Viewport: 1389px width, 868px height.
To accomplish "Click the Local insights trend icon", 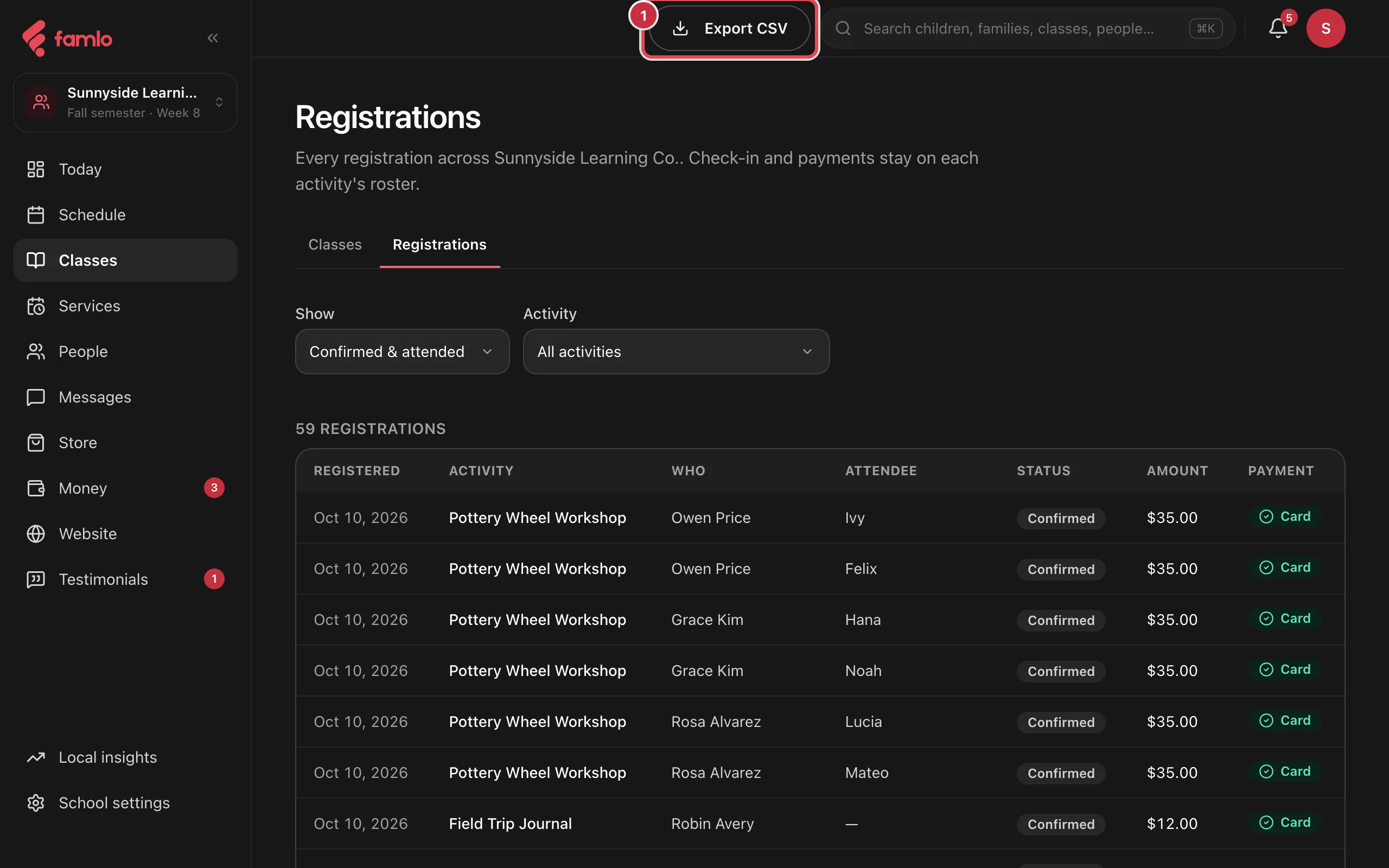I will click(x=36, y=757).
